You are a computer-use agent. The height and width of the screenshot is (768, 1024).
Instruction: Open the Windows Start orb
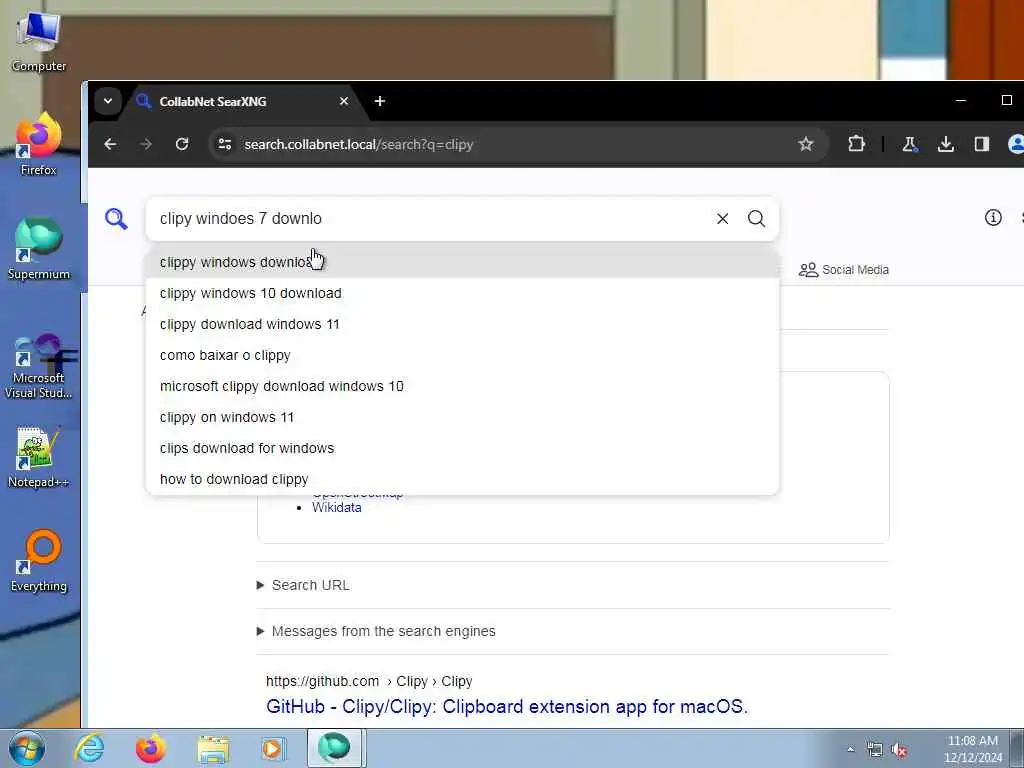coord(26,748)
